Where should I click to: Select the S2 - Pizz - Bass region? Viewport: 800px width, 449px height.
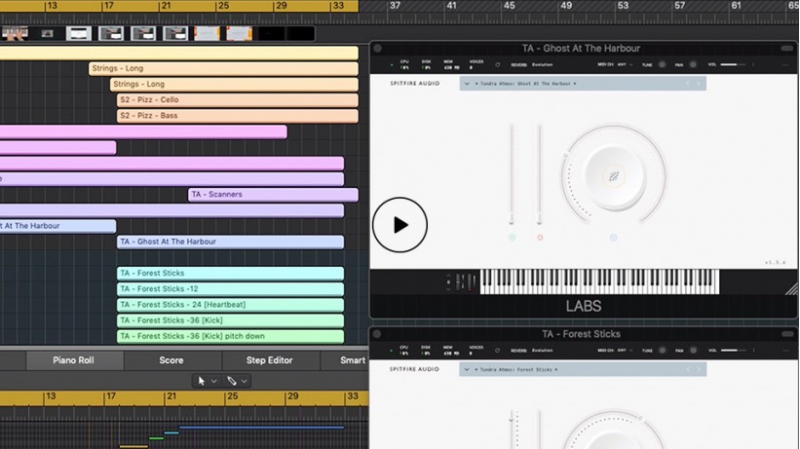pos(237,116)
